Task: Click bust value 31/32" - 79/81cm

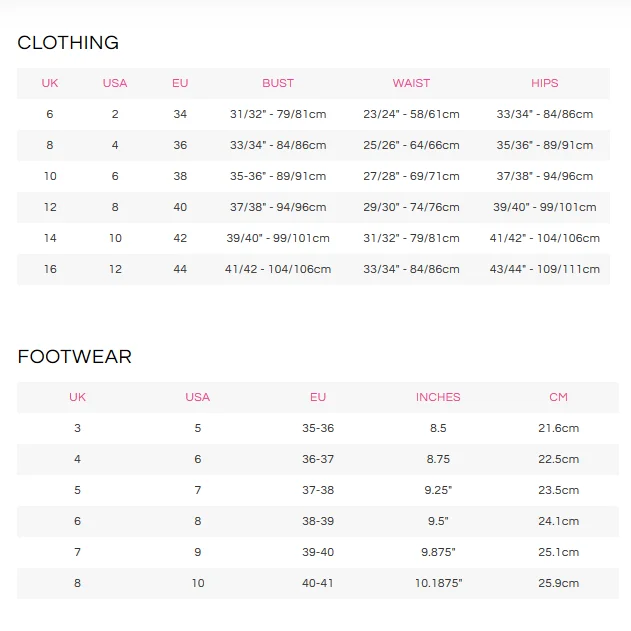Action: click(278, 114)
